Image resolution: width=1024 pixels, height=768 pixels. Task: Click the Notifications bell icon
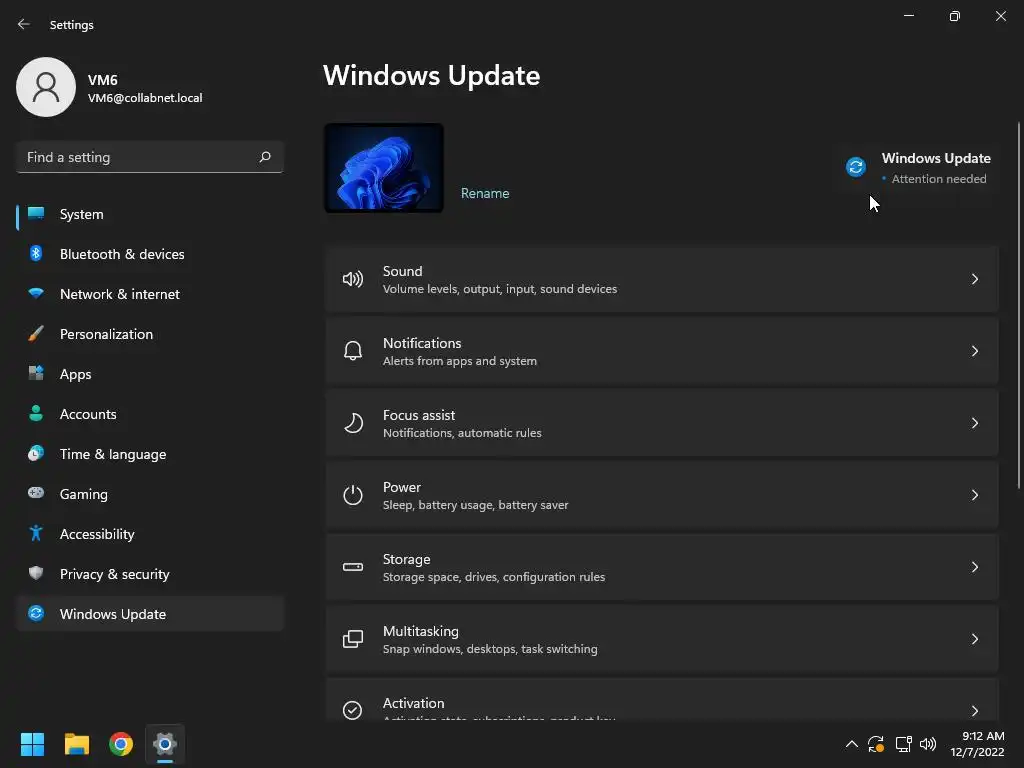[353, 351]
